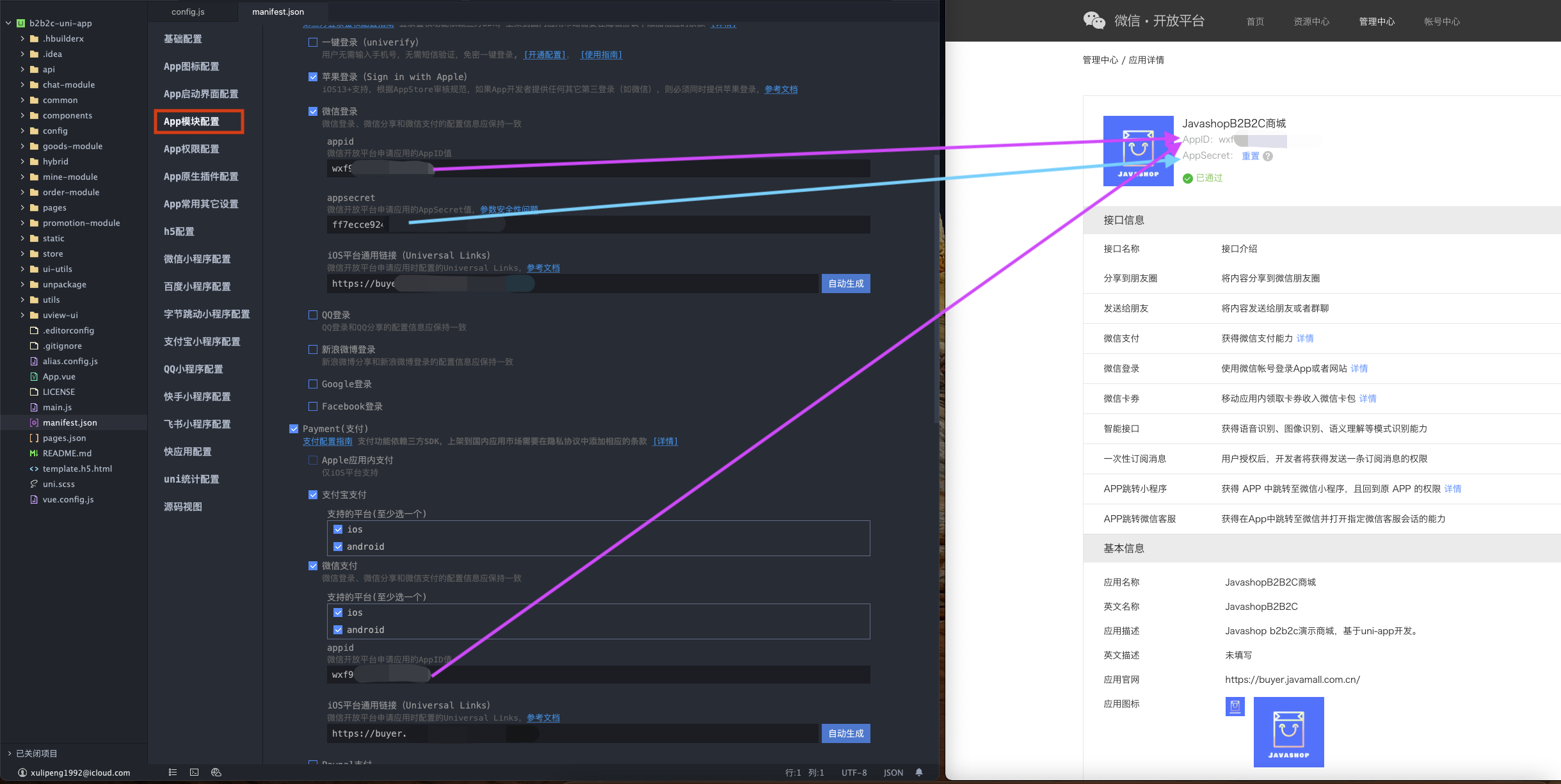Click the WeChat logo on open platform

[1094, 20]
